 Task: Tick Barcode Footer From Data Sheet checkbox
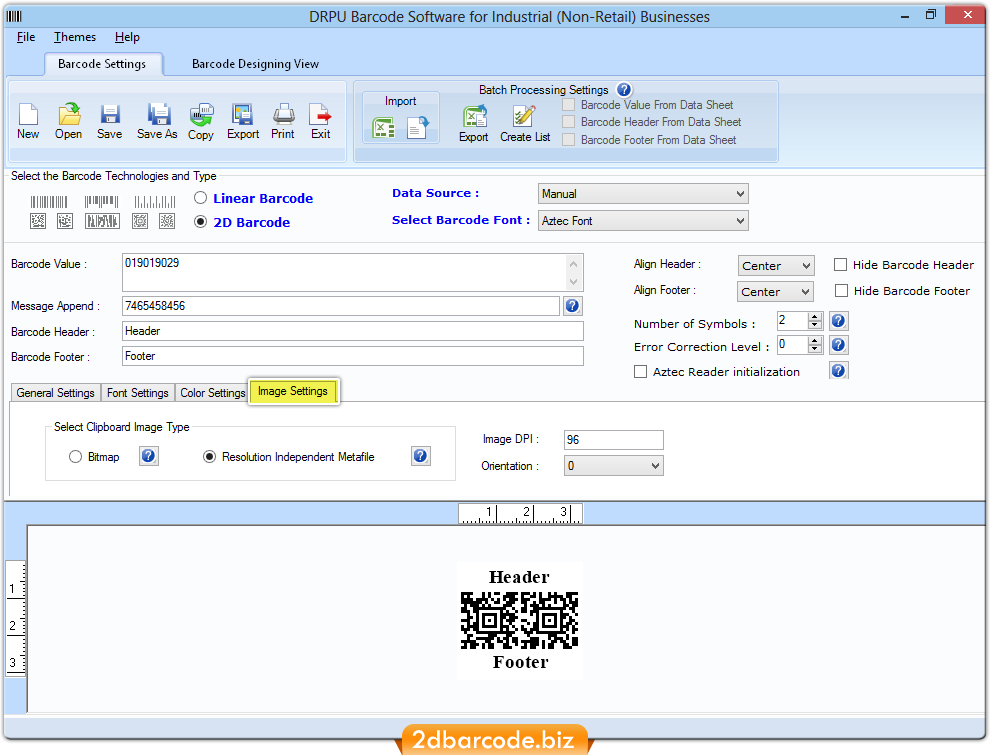(569, 140)
